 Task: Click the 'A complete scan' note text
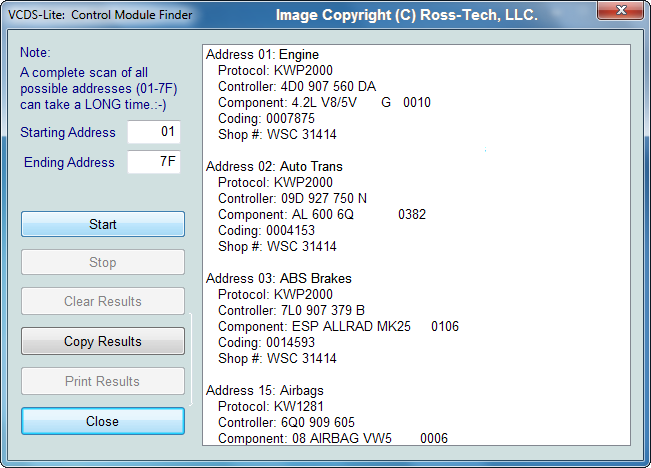[99, 88]
